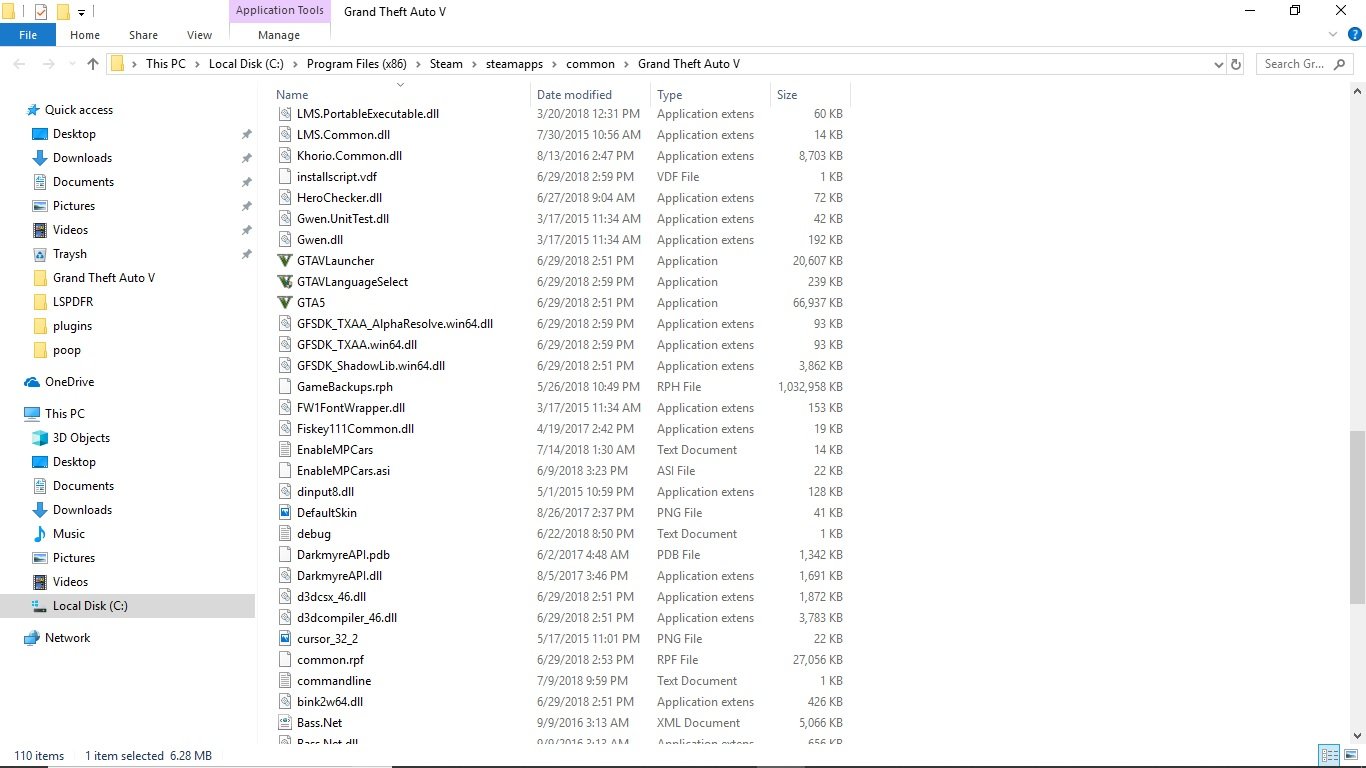
Task: Select the file named GameBackups.rph
Action: point(345,387)
